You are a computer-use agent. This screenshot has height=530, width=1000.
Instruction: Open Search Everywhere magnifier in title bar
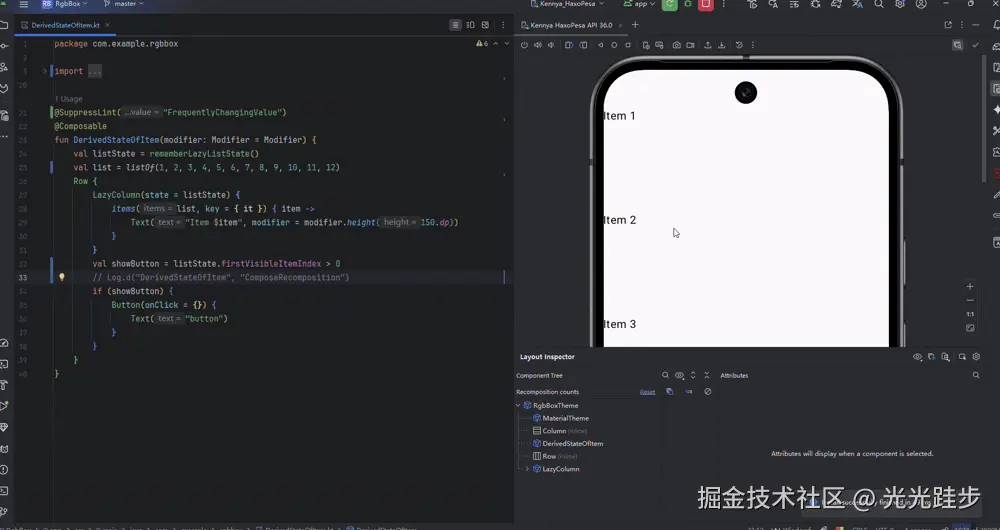[879, 4]
